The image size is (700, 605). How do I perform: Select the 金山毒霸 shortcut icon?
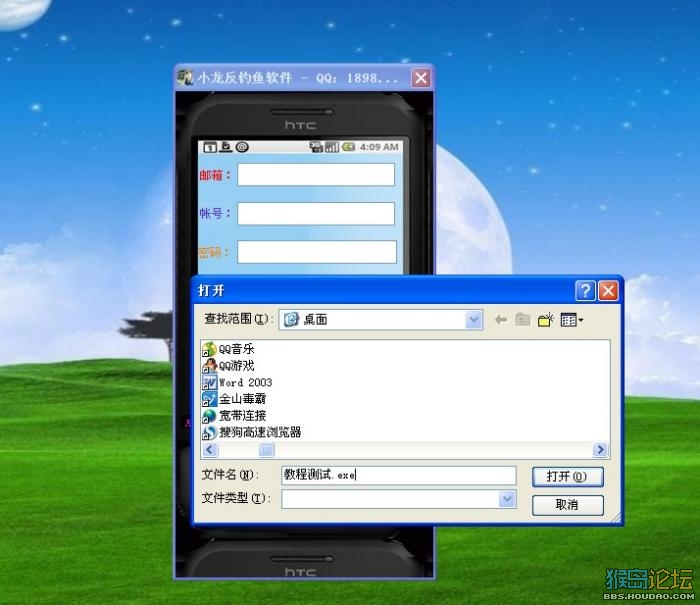(209, 399)
